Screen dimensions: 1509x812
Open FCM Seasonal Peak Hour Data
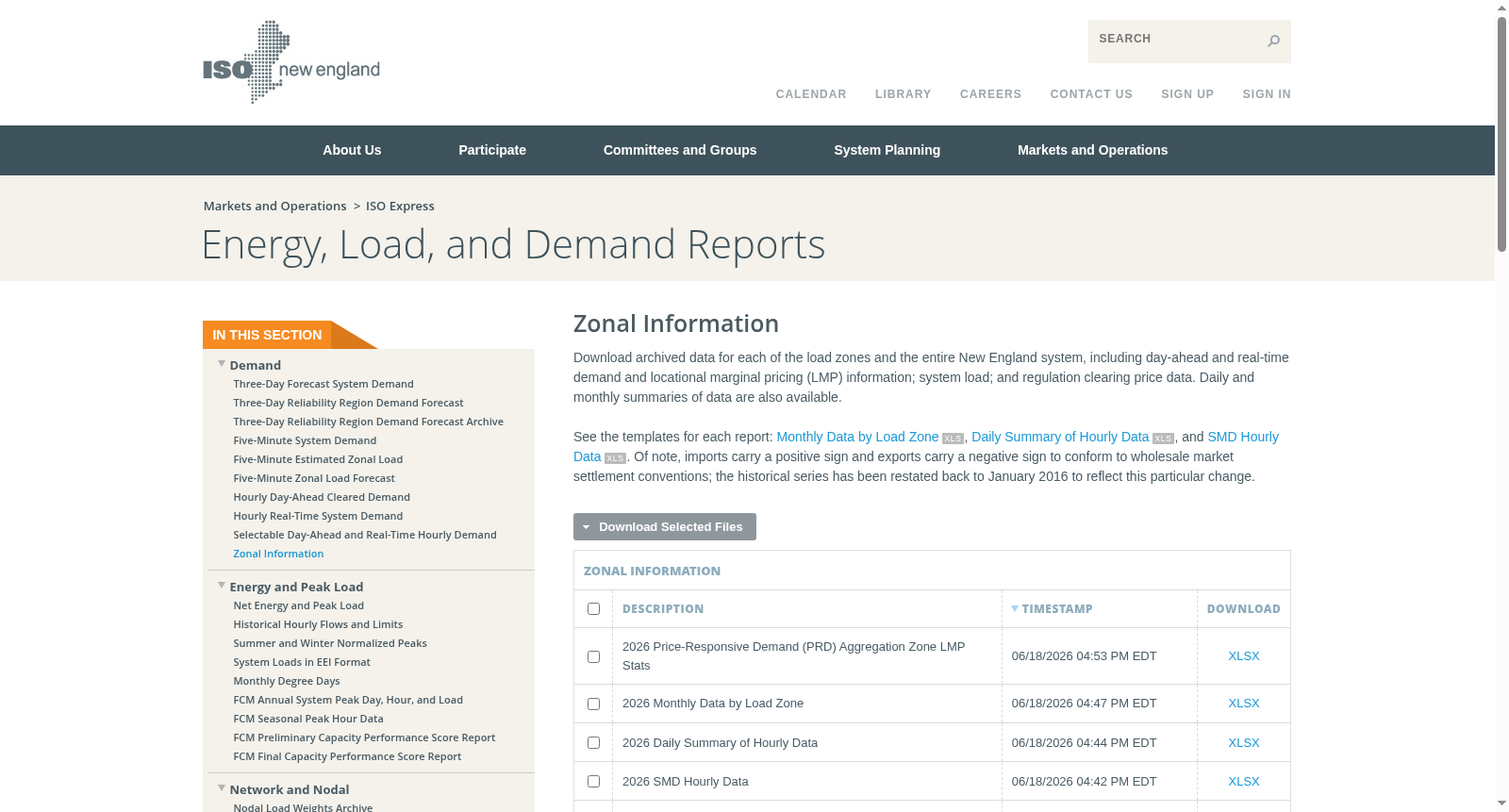[308, 719]
